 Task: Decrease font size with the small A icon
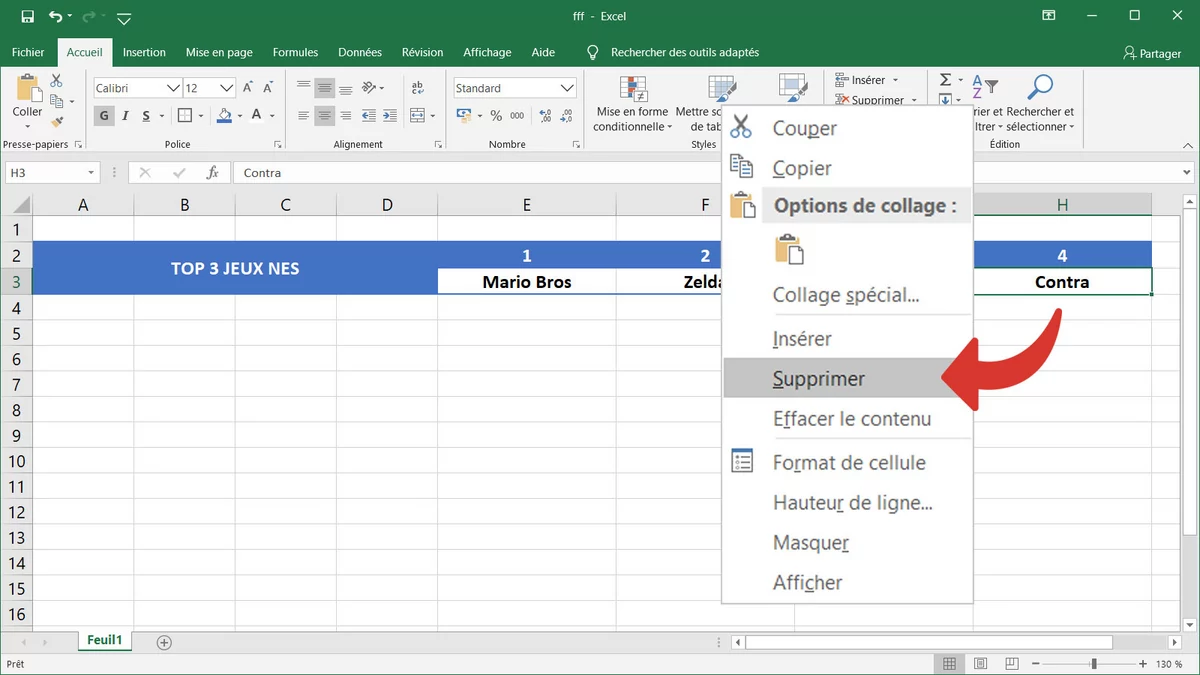(266, 88)
